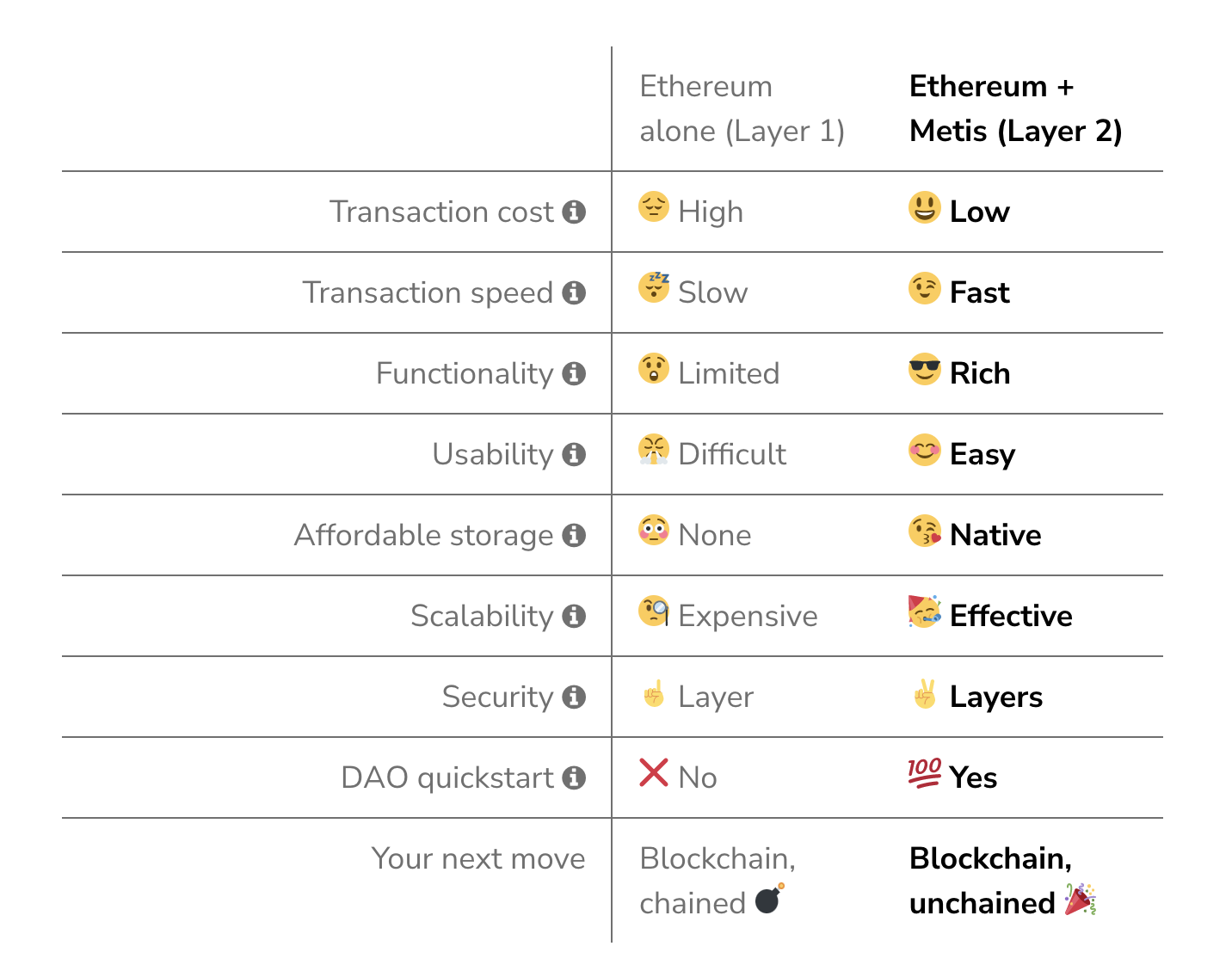Image resolution: width=1232 pixels, height=977 pixels.
Task: Click the info icon beside Transaction cost
Action: 574,212
